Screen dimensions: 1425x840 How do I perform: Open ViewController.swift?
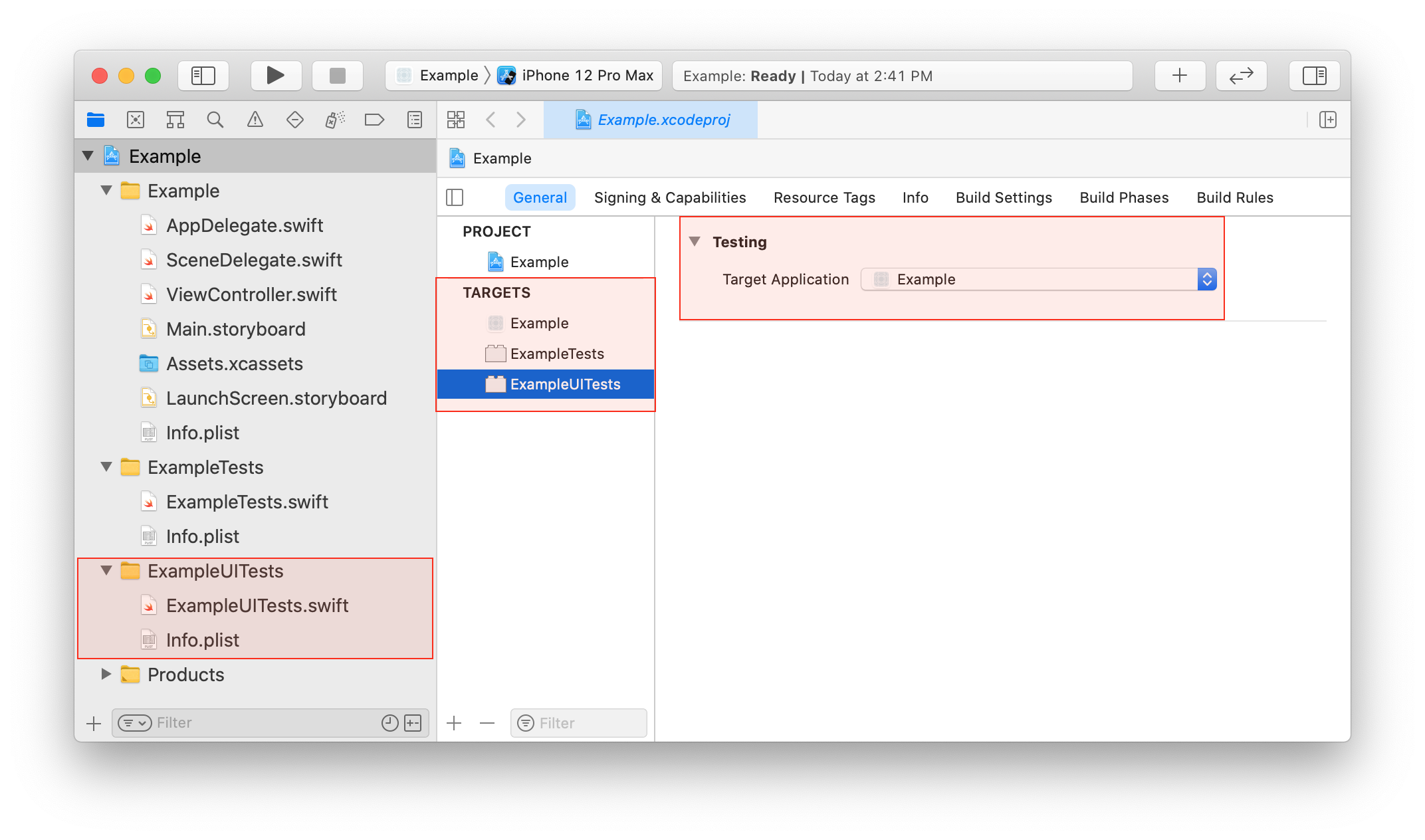click(x=255, y=294)
